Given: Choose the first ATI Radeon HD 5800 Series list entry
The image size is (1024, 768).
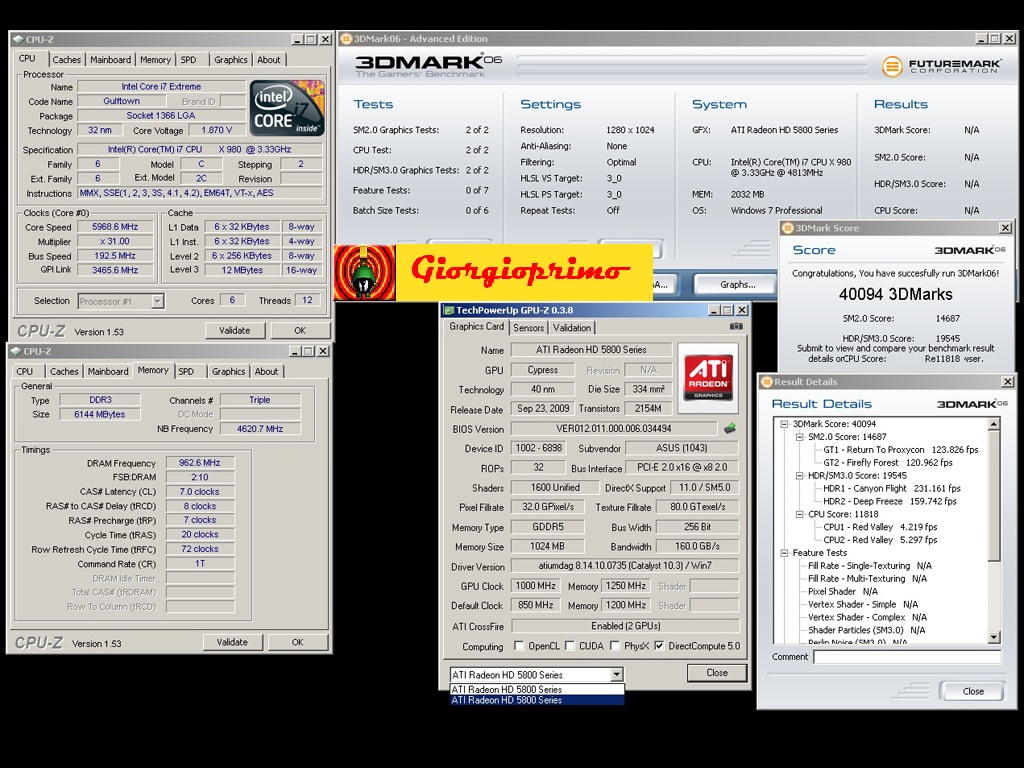Looking at the screenshot, I should click(x=537, y=689).
